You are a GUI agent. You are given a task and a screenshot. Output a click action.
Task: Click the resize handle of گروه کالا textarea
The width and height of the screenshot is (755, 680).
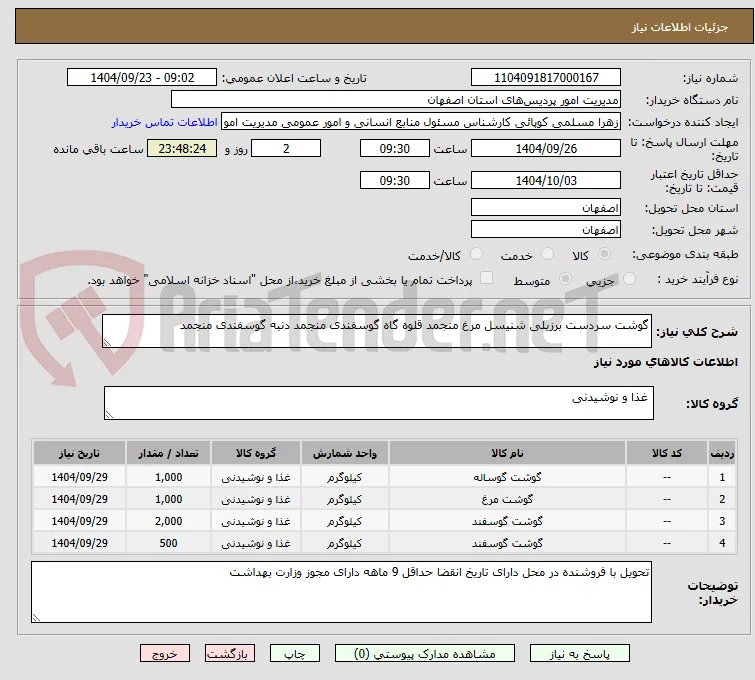(109, 415)
